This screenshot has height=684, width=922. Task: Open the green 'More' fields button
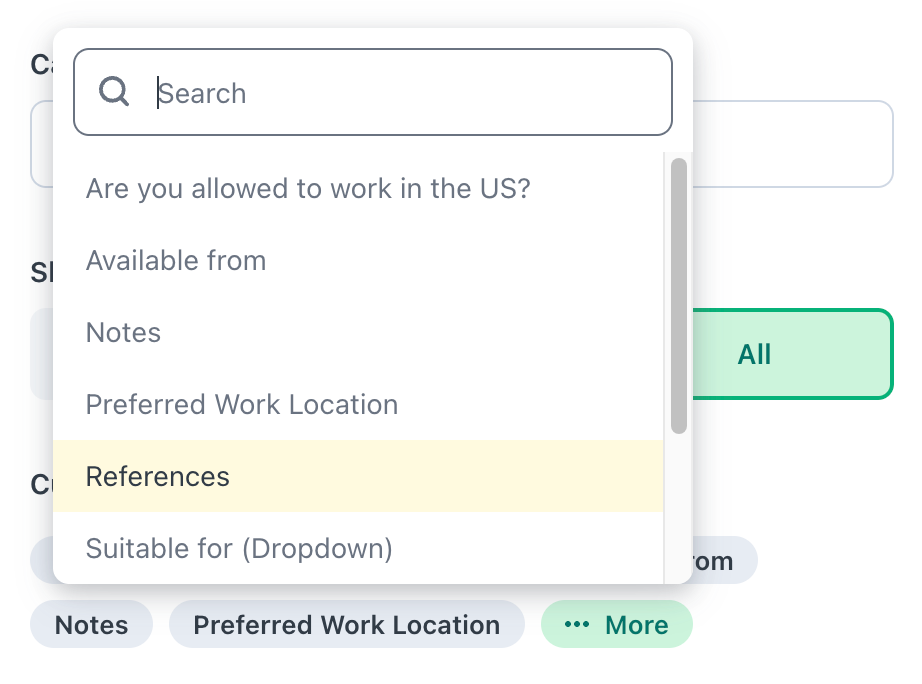coord(617,625)
